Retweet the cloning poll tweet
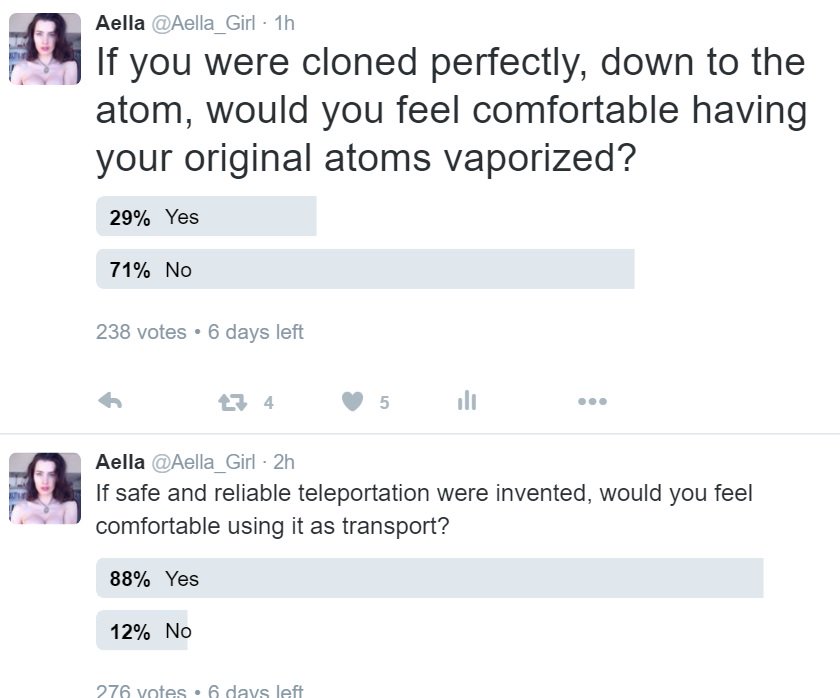Screen dimensions: 840x698 tap(231, 402)
